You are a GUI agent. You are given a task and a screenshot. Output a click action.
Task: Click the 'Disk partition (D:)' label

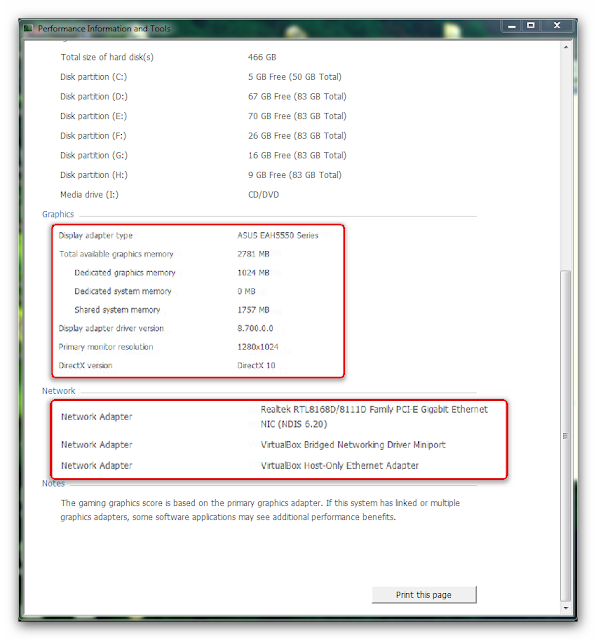click(x=94, y=96)
